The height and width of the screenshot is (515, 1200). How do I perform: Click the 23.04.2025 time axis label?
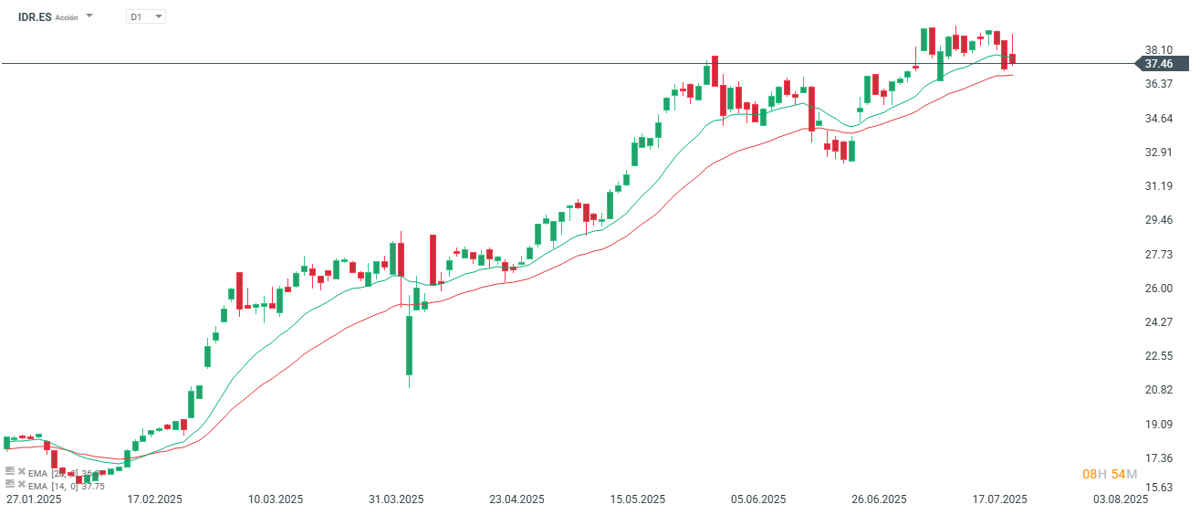click(x=516, y=498)
